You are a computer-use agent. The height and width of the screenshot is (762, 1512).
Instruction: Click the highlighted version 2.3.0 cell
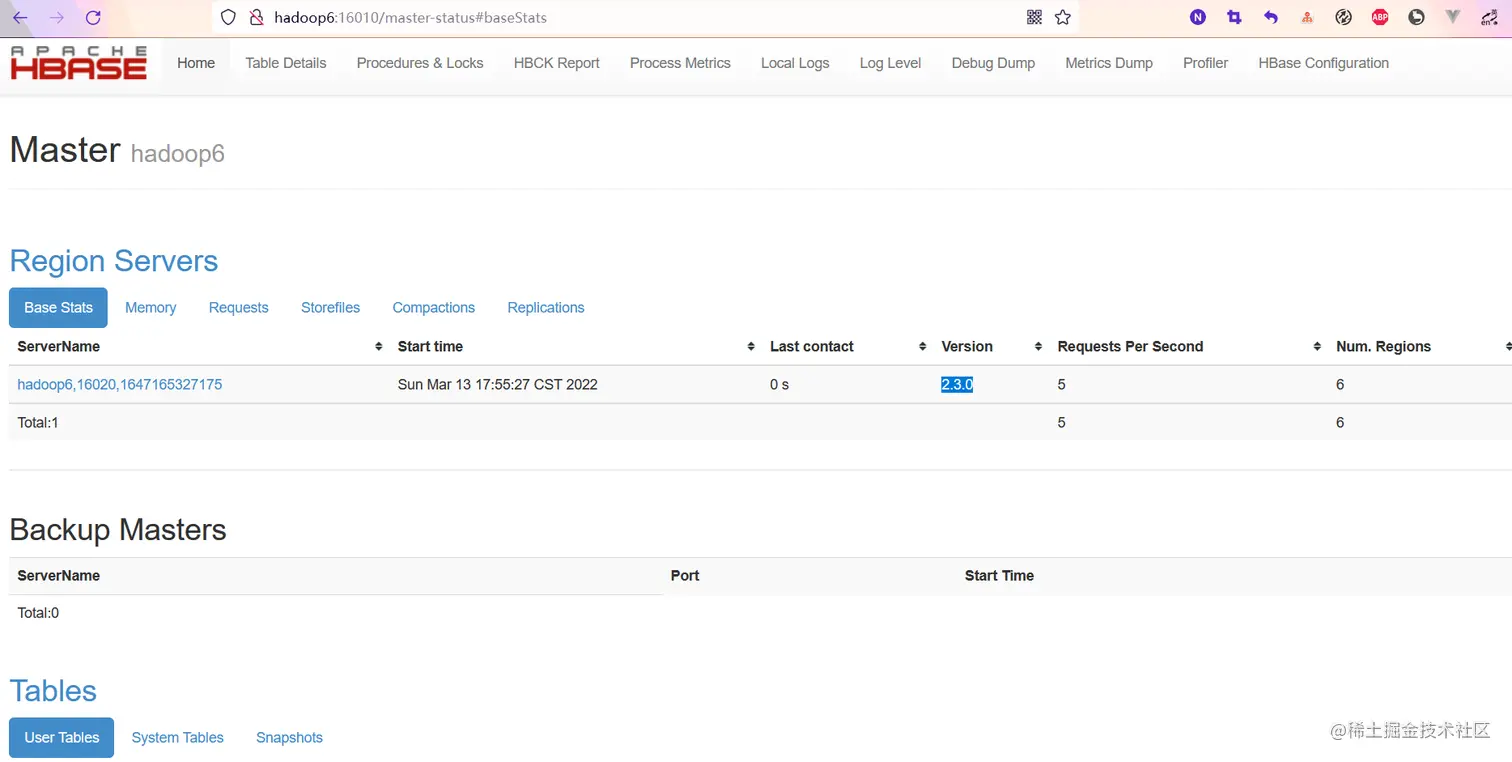click(x=957, y=384)
